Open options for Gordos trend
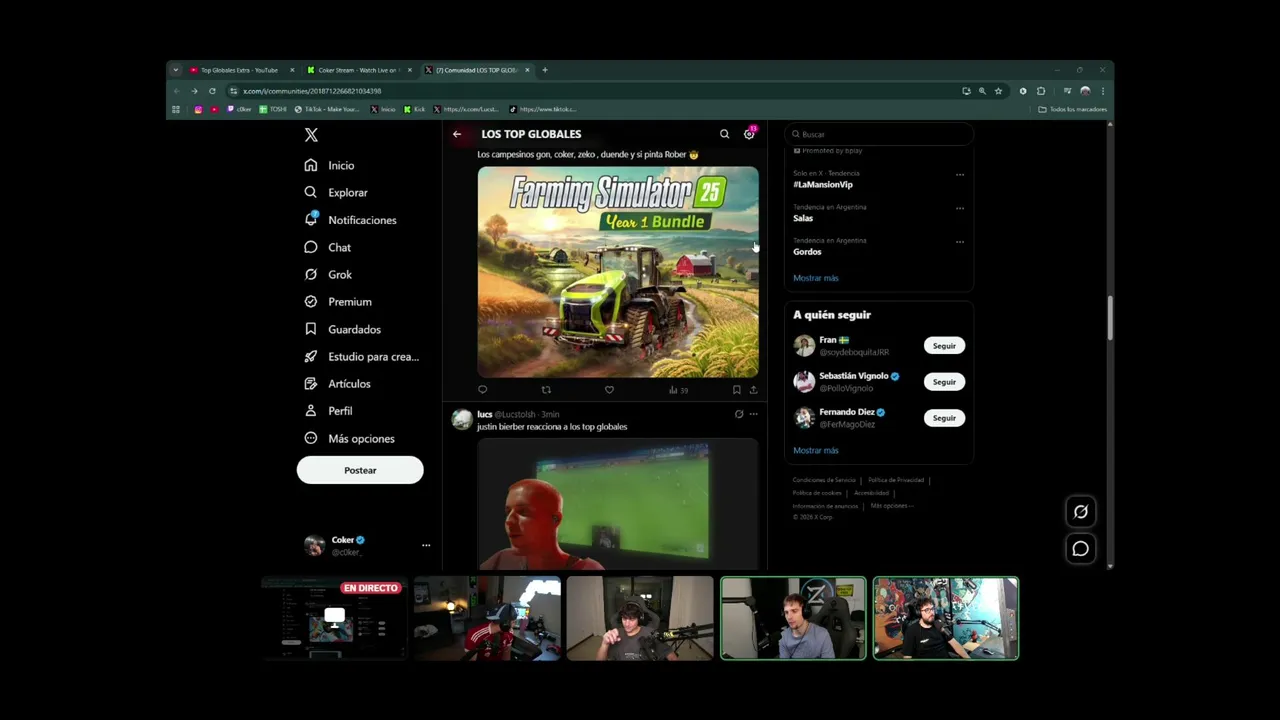 coord(960,242)
